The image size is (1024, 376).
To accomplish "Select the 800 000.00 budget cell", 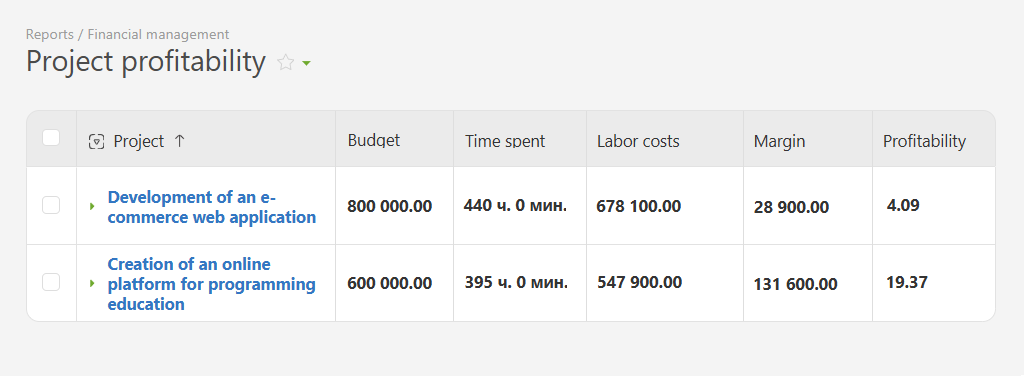I will click(389, 206).
